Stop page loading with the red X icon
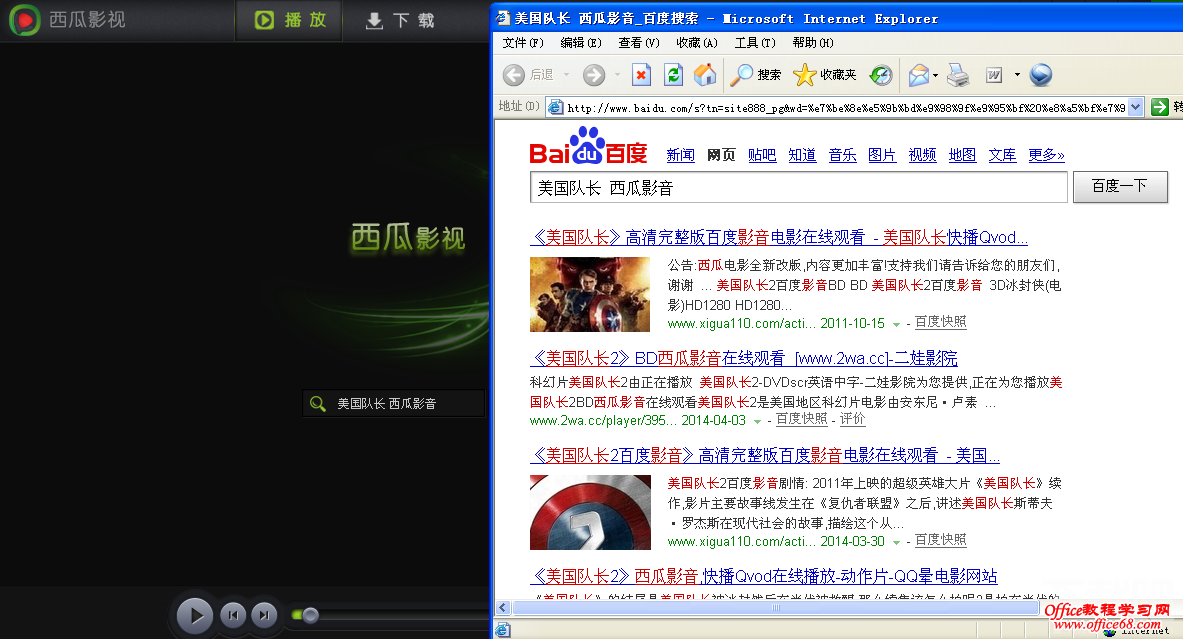The width and height of the screenshot is (1183, 639). pos(641,75)
